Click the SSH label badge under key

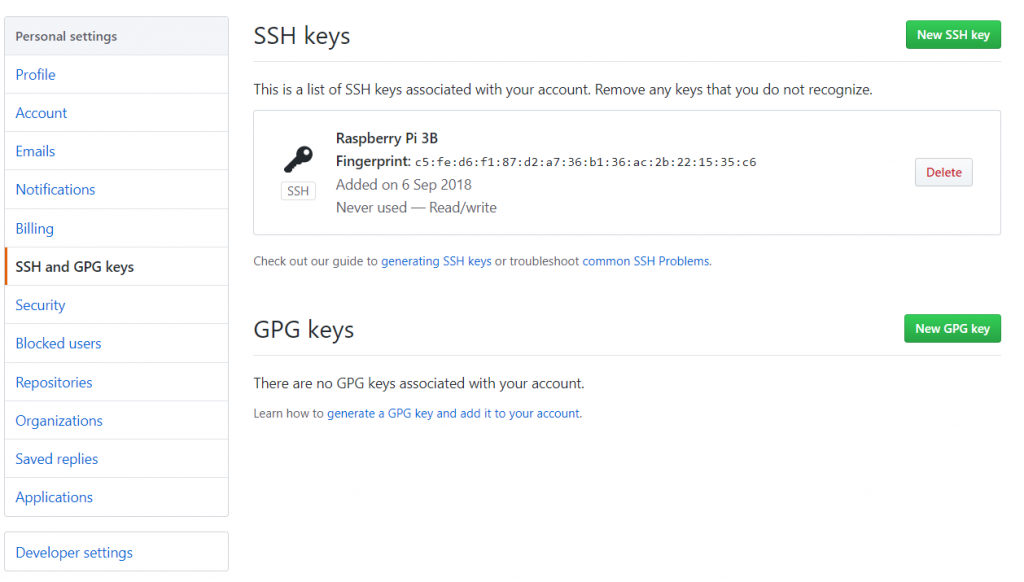298,191
